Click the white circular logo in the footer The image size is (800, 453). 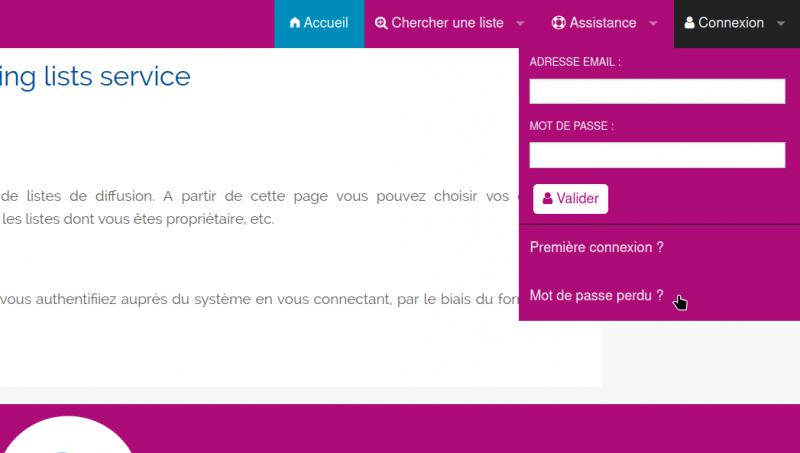tap(68, 438)
